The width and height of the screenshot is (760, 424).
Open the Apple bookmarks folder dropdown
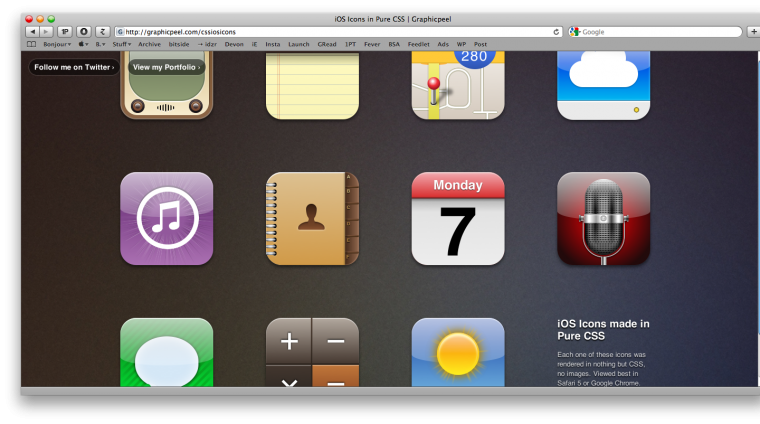pyautogui.click(x=83, y=44)
